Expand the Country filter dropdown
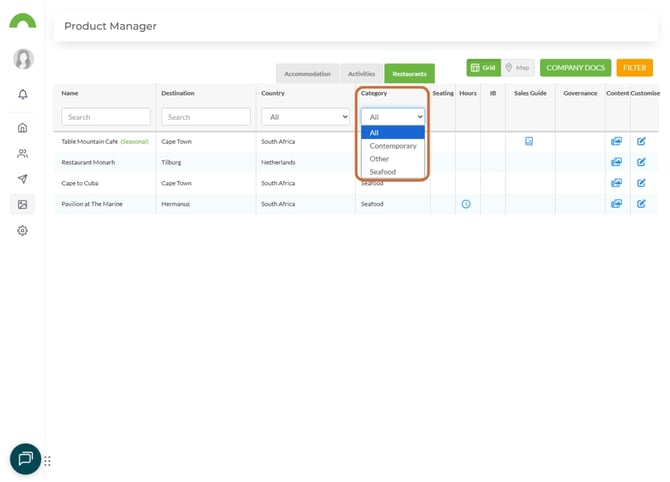The width and height of the screenshot is (670, 482). coord(306,117)
